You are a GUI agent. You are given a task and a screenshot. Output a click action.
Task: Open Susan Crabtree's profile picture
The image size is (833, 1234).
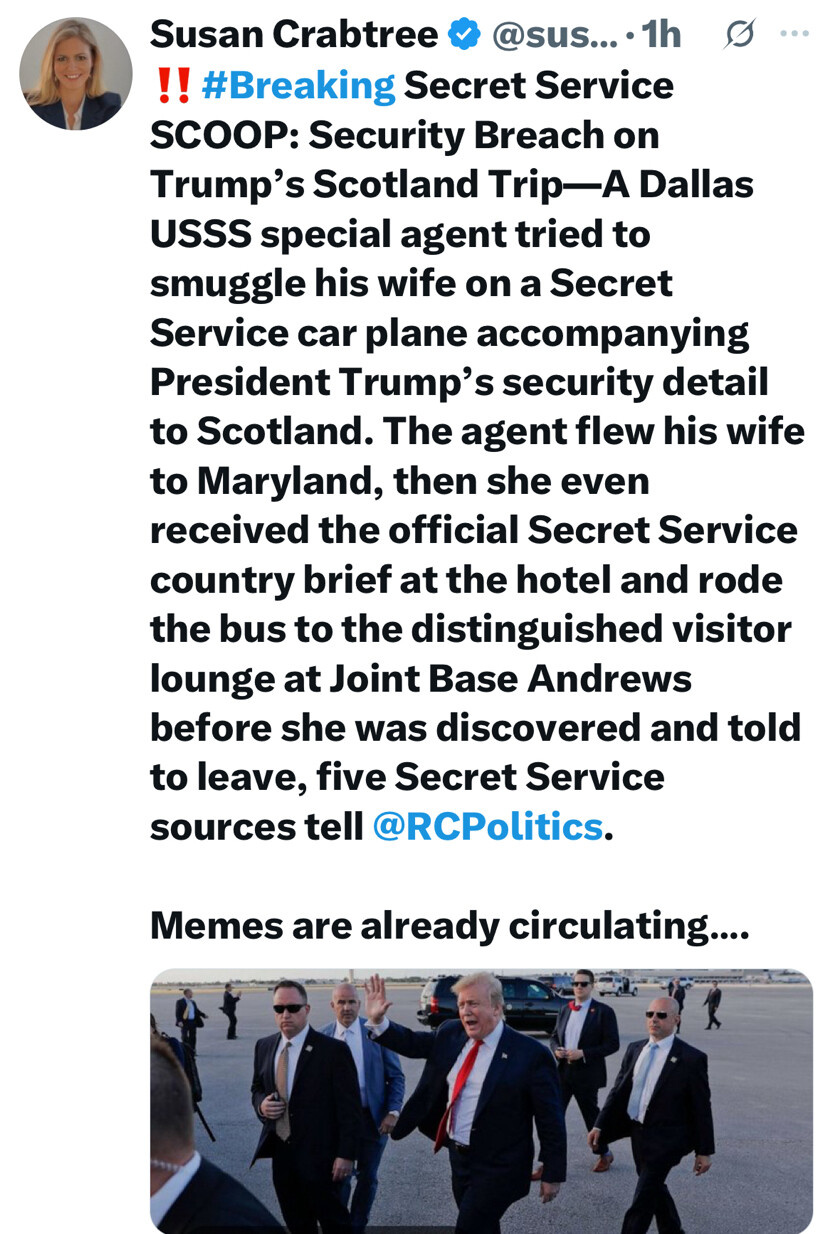tap(76, 74)
